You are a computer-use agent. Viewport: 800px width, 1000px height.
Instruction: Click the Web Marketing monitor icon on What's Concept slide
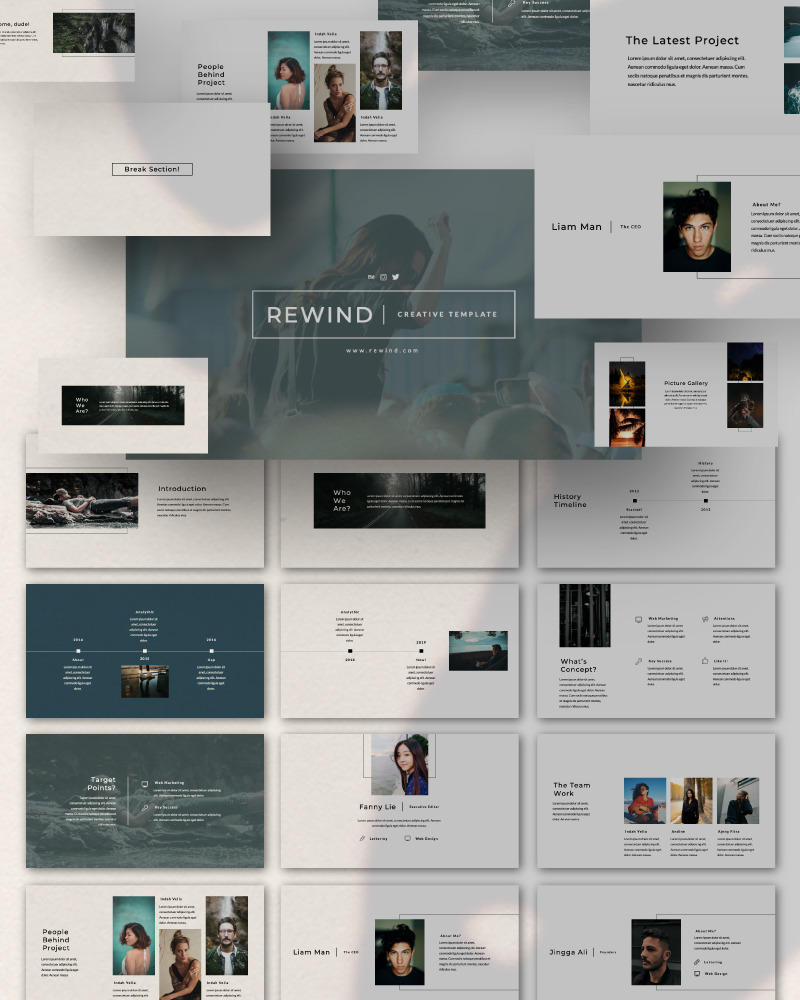(x=637, y=618)
